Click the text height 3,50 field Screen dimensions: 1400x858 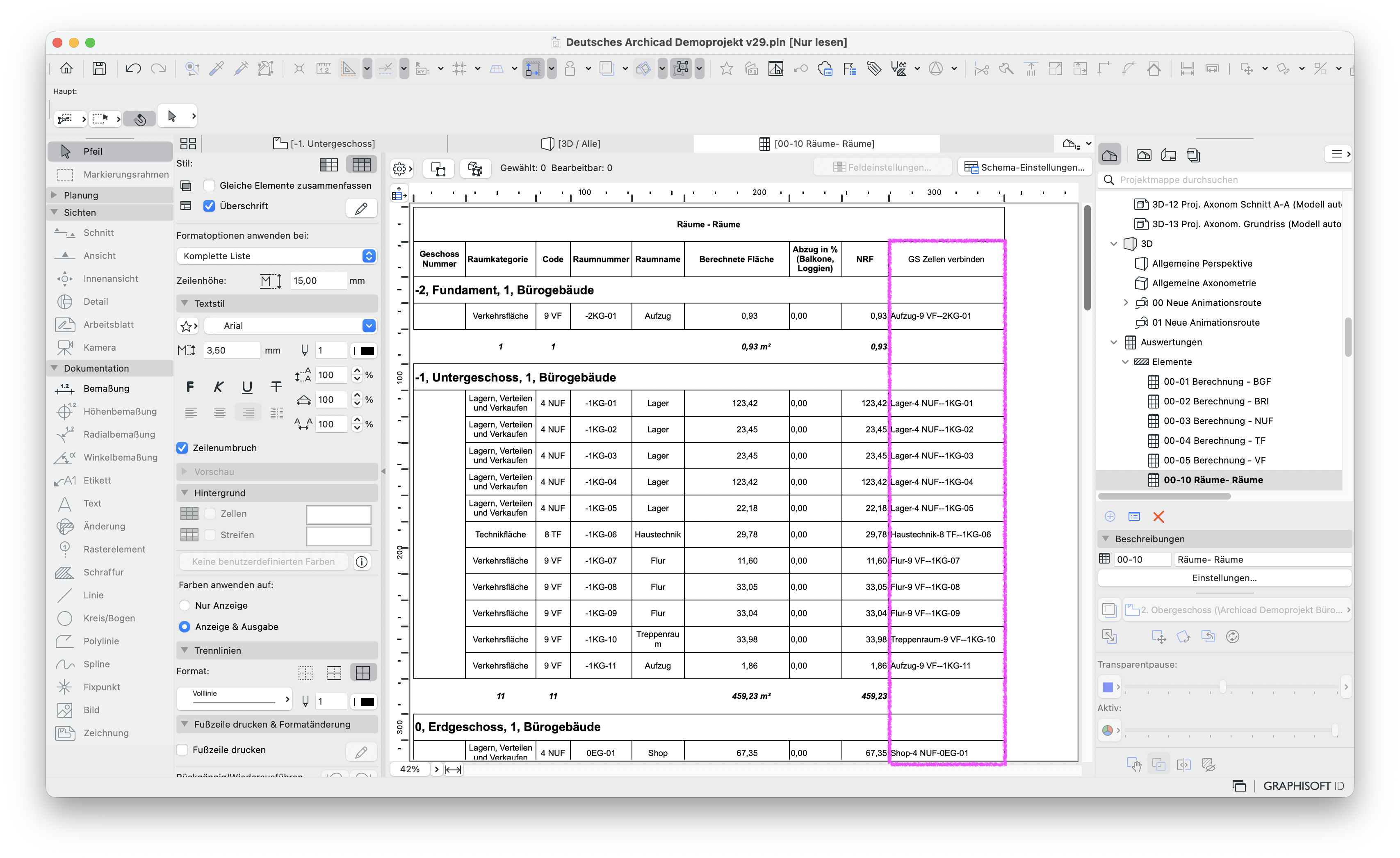(231, 351)
